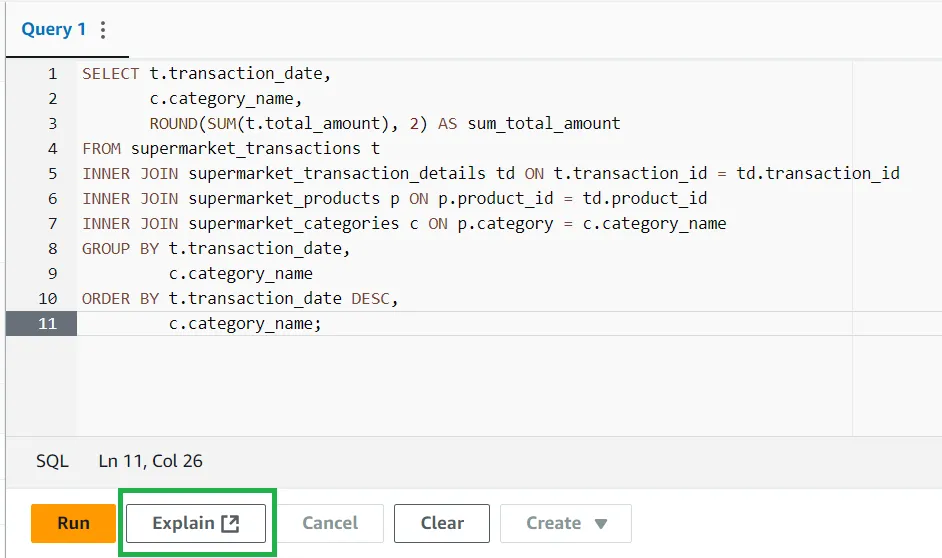Image resolution: width=942 pixels, height=558 pixels.
Task: Place cursor on the SELECT keyword
Action: tap(111, 73)
